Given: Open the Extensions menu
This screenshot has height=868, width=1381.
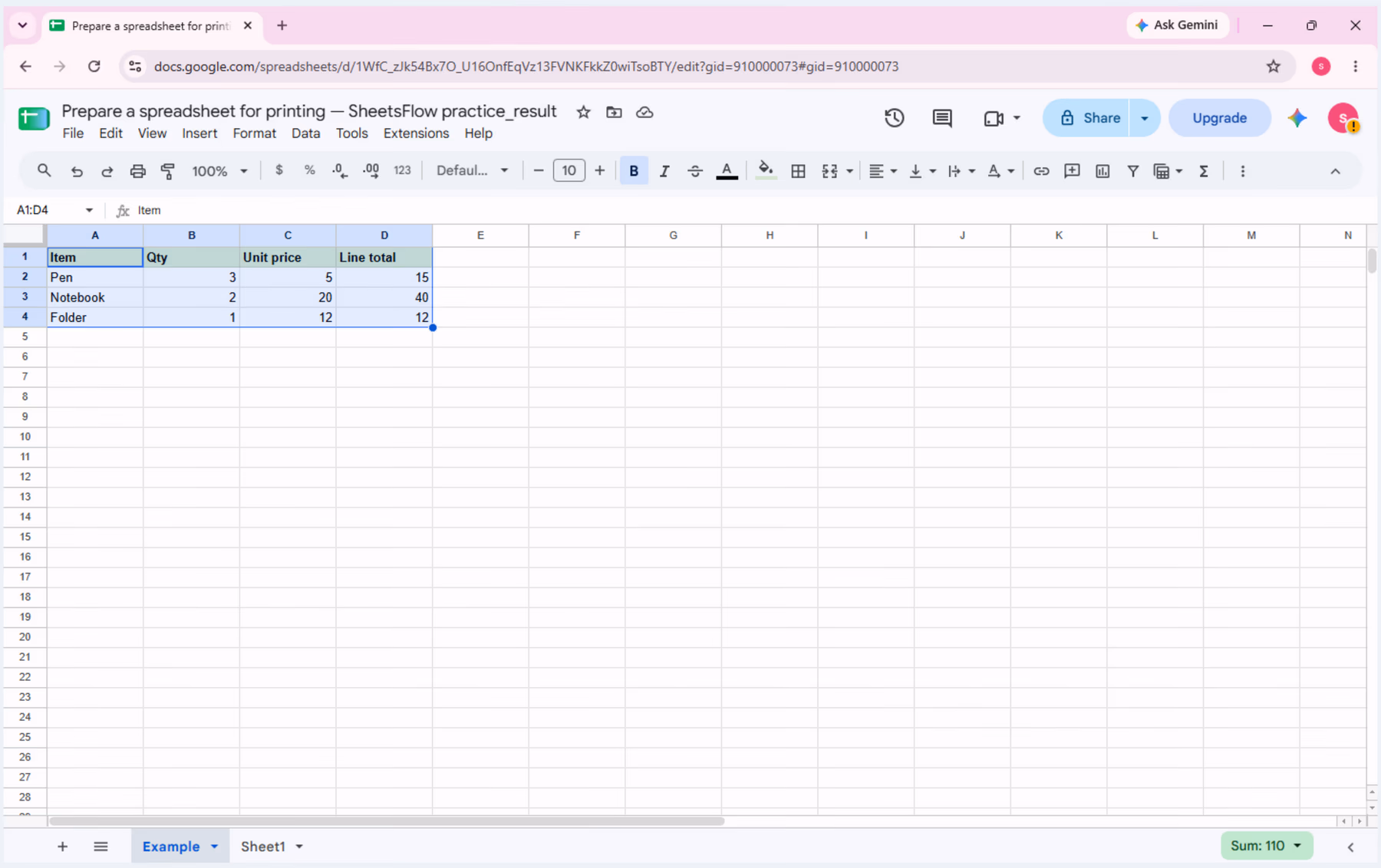Looking at the screenshot, I should tap(416, 133).
